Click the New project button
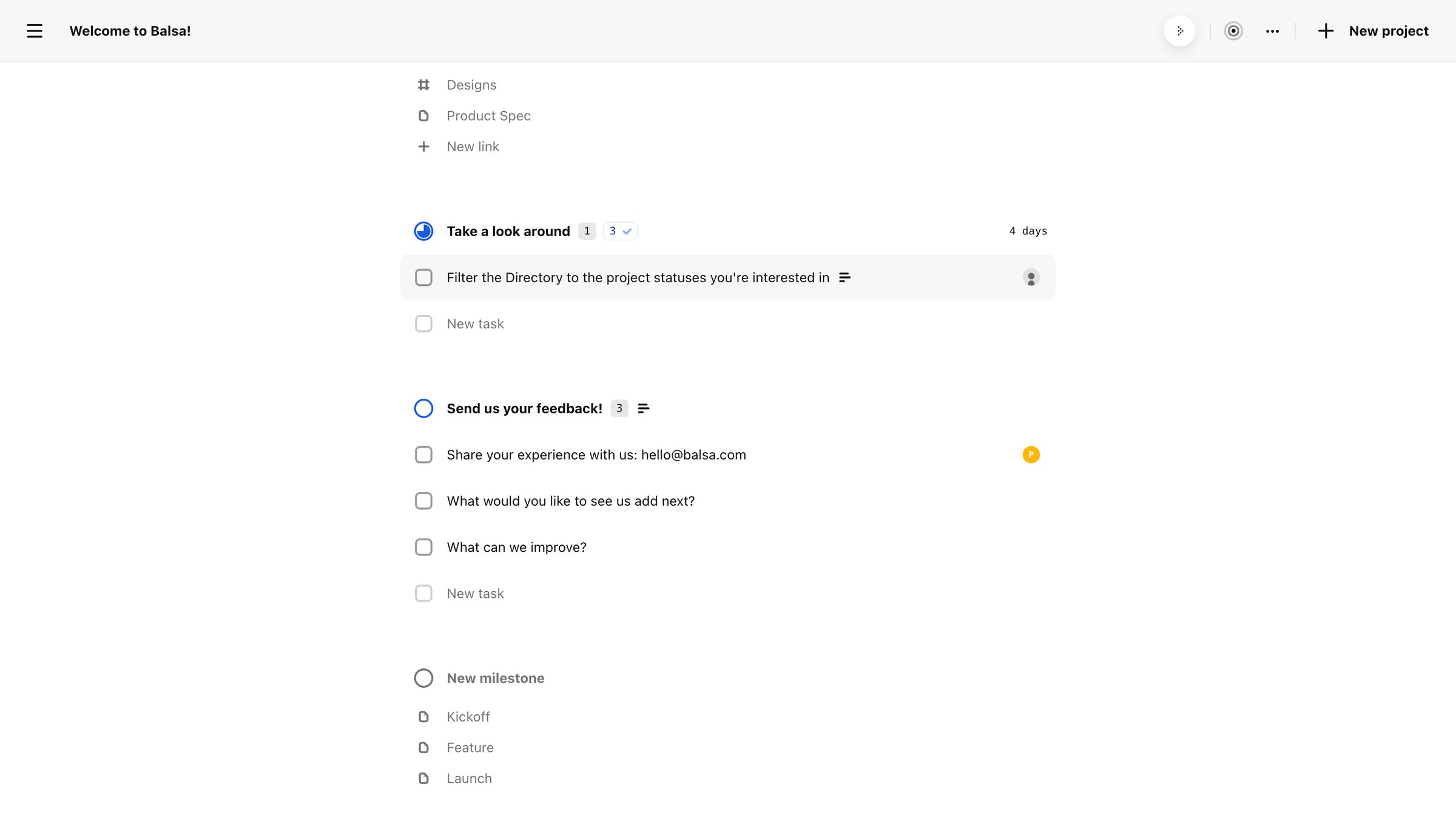 coord(1373,31)
